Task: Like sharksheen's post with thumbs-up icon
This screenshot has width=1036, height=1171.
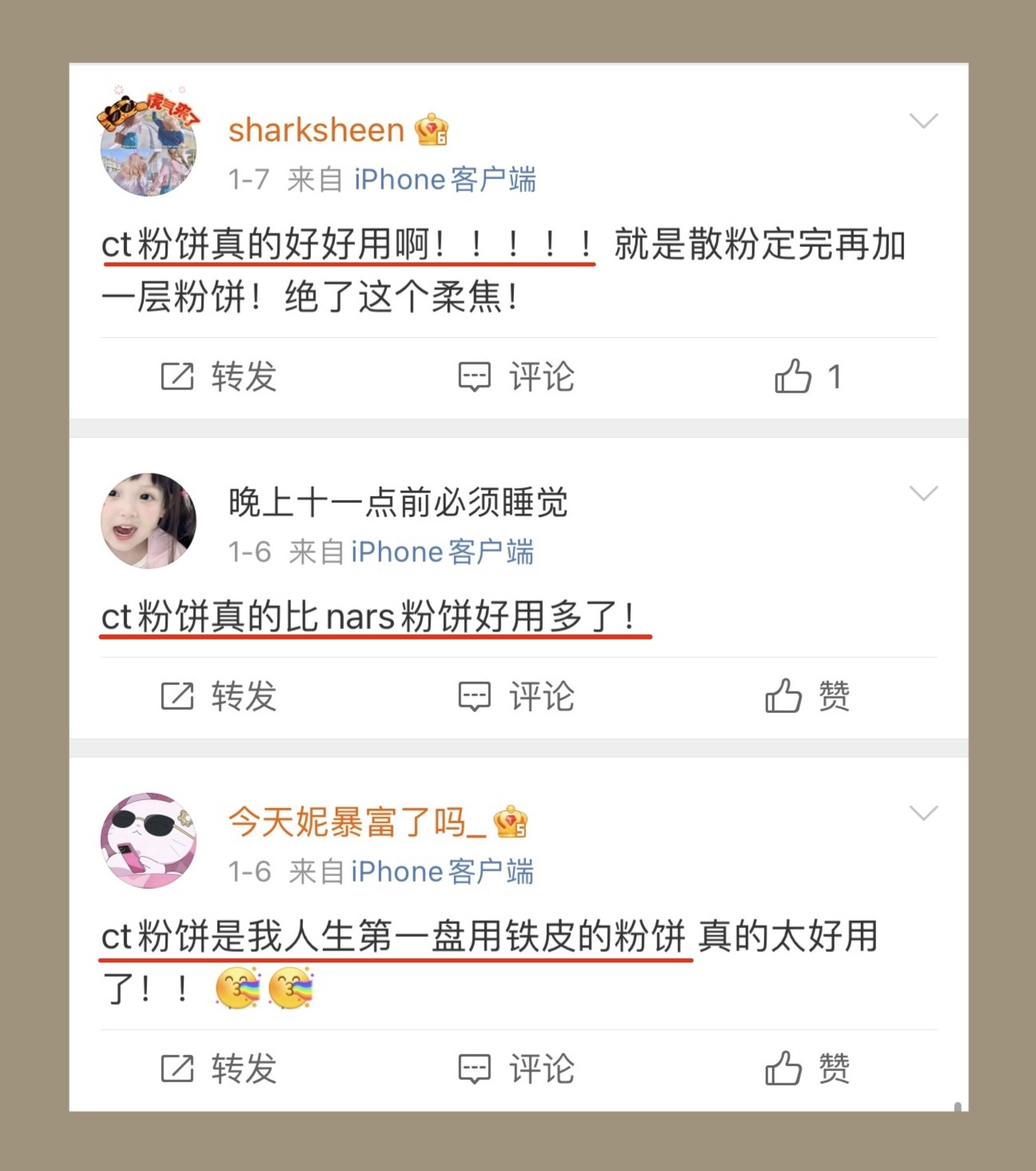Action: pyautogui.click(x=793, y=376)
